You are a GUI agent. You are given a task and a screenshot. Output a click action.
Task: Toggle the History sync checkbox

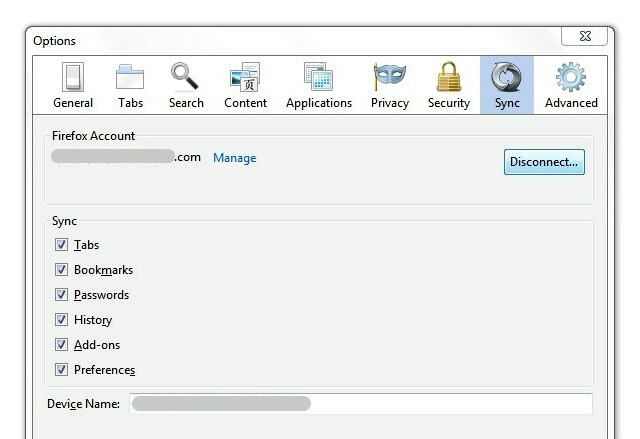click(x=61, y=319)
